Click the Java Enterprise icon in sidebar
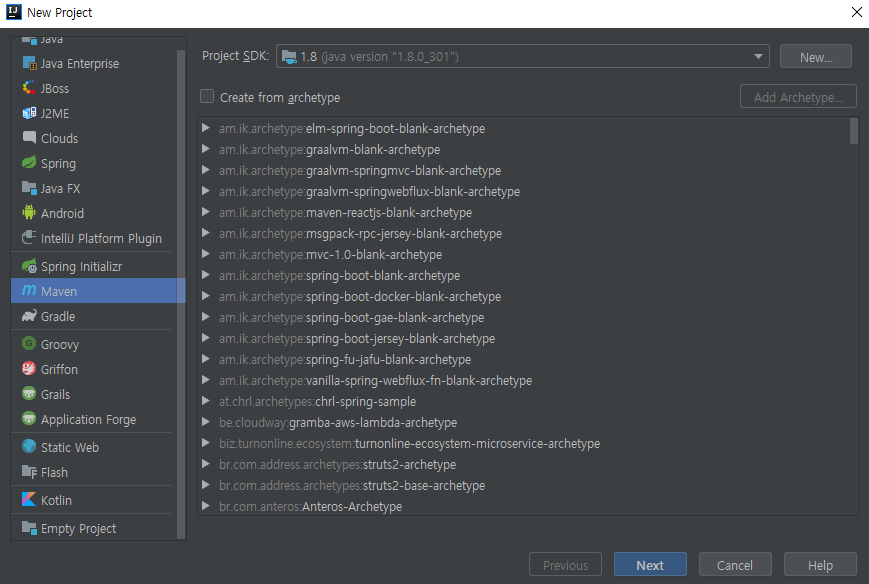This screenshot has height=584, width=869. (29, 63)
